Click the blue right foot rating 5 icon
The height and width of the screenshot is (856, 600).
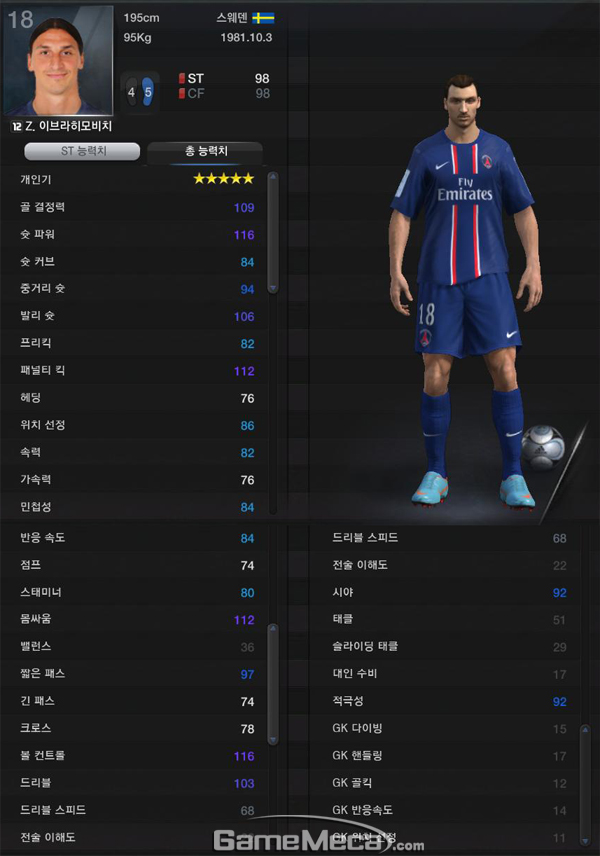pos(148,91)
